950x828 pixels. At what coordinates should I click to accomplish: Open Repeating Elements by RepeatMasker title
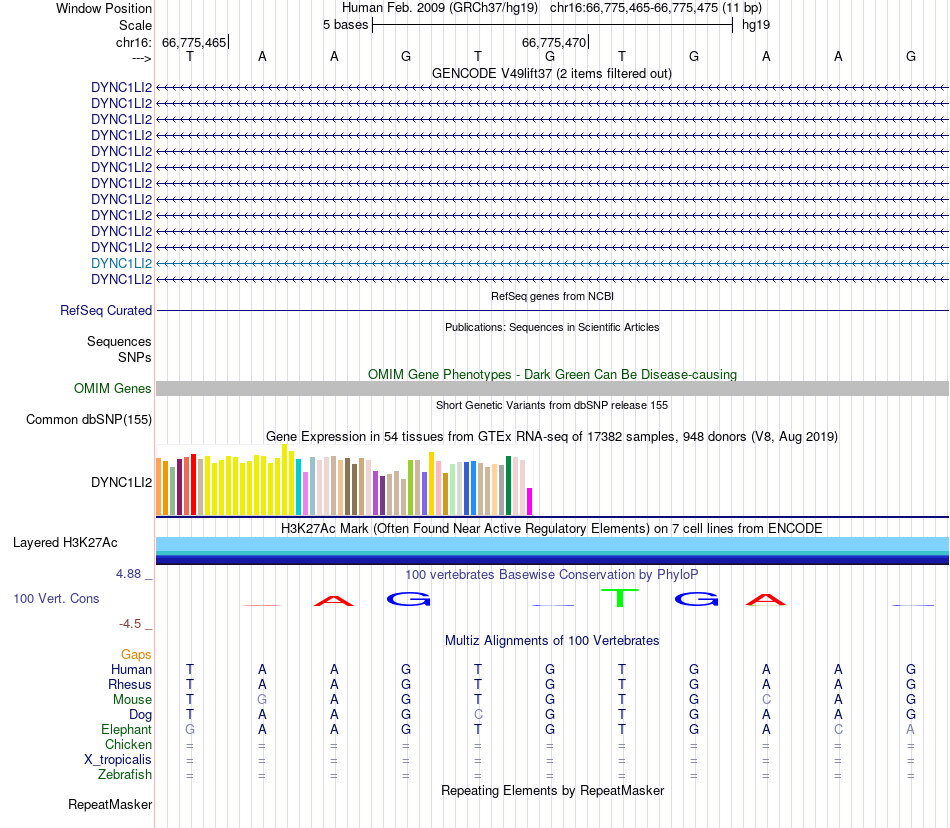[x=552, y=790]
